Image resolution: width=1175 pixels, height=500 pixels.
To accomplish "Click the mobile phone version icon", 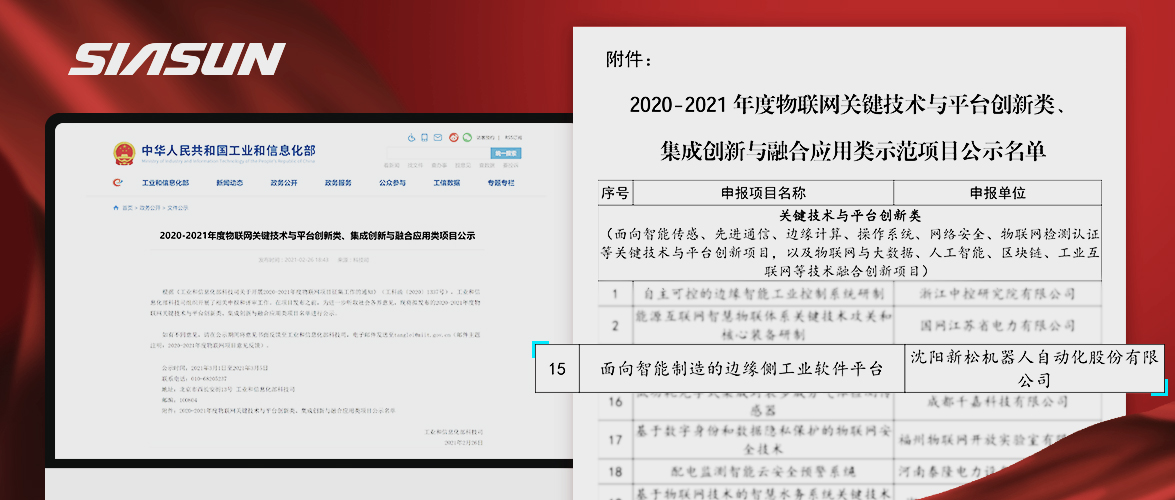I will tap(424, 138).
